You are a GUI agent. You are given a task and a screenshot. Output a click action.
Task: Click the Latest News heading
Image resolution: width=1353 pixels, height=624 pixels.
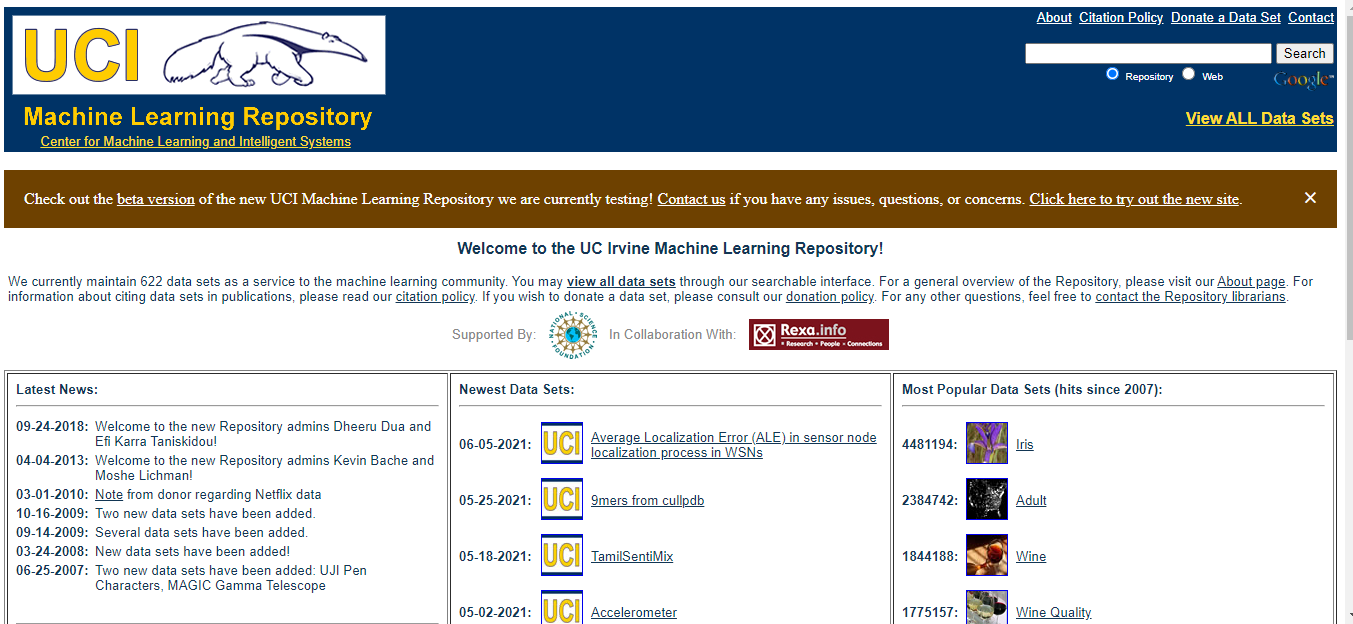click(x=57, y=389)
